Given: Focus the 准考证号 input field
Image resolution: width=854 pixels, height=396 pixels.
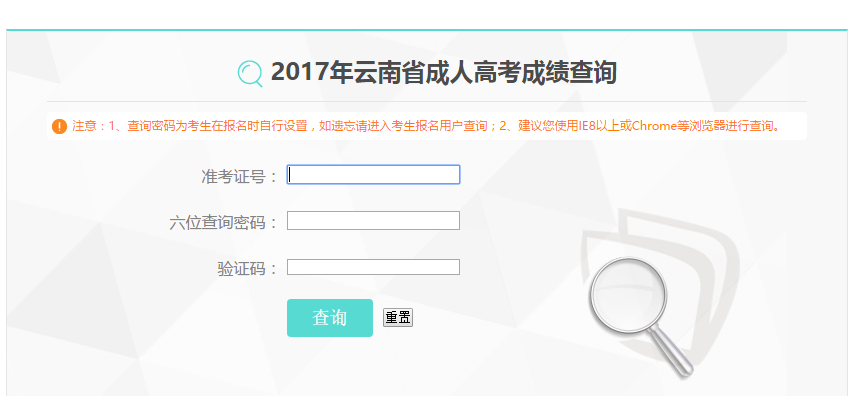Looking at the screenshot, I should point(374,174).
